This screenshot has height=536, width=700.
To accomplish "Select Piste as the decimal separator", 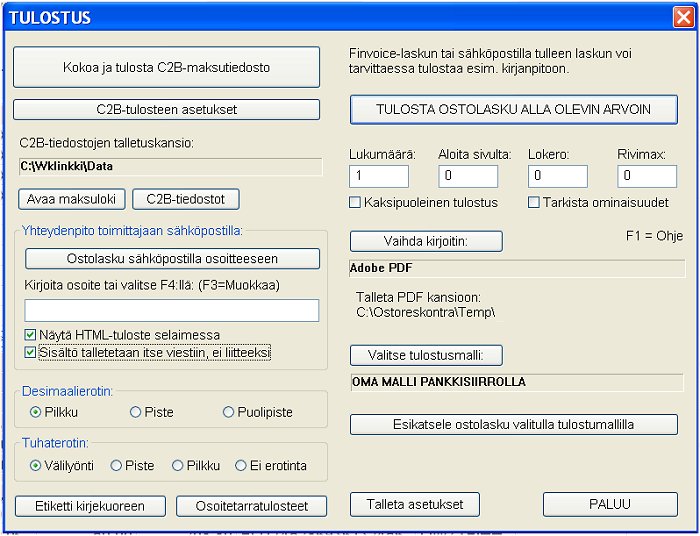I will [x=135, y=412].
